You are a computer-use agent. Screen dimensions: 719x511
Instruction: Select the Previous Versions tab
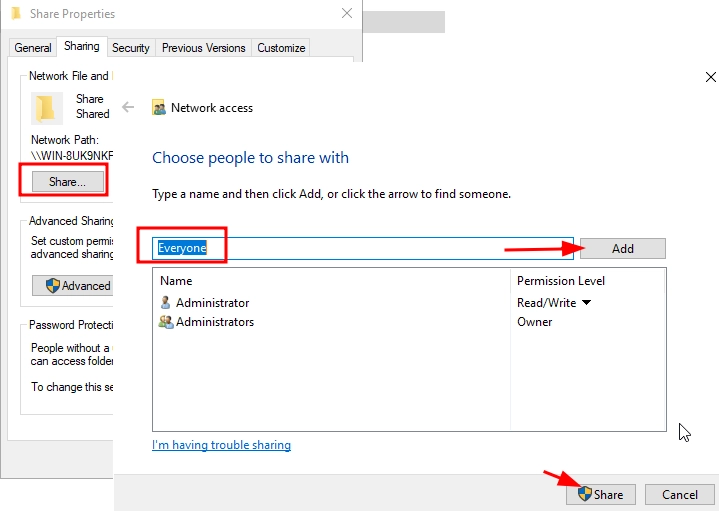[x=204, y=48]
